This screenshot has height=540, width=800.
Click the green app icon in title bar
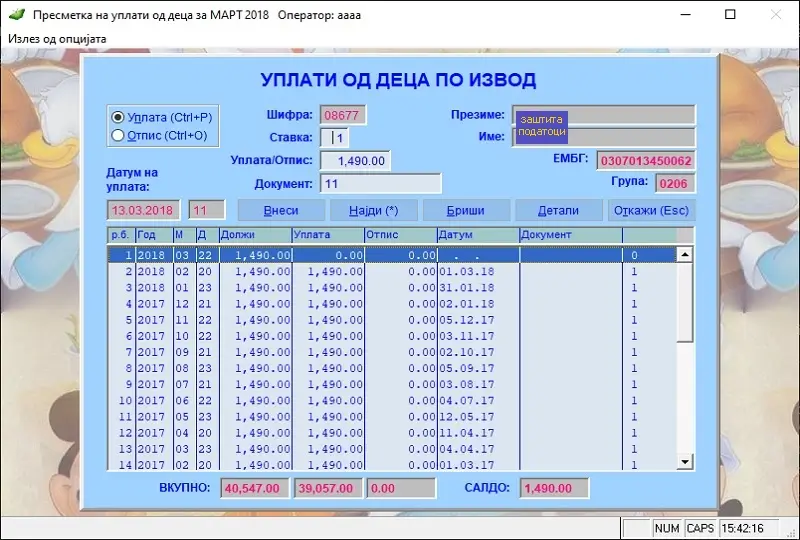pos(16,15)
